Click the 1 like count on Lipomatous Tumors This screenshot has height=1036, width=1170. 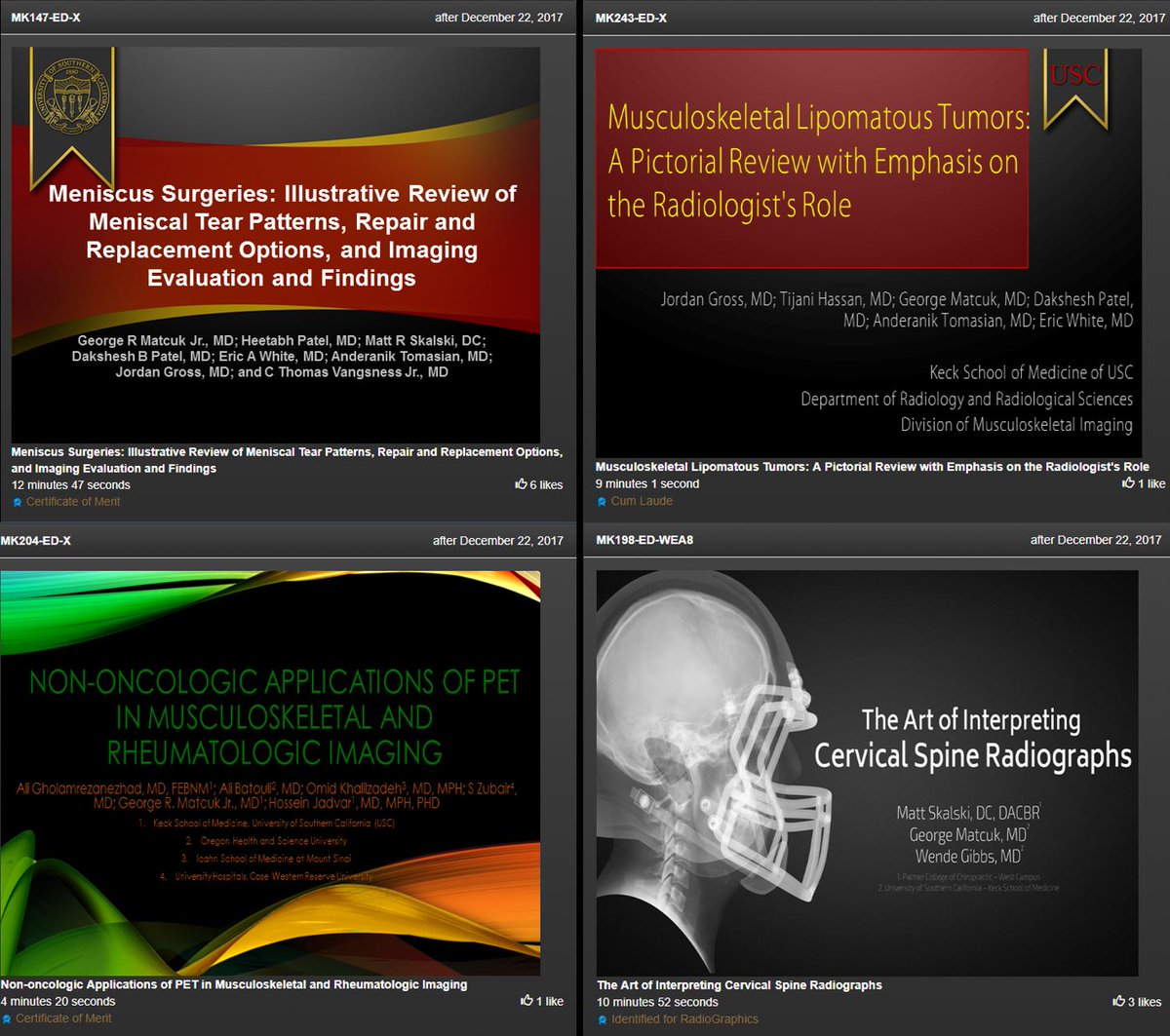(1151, 483)
